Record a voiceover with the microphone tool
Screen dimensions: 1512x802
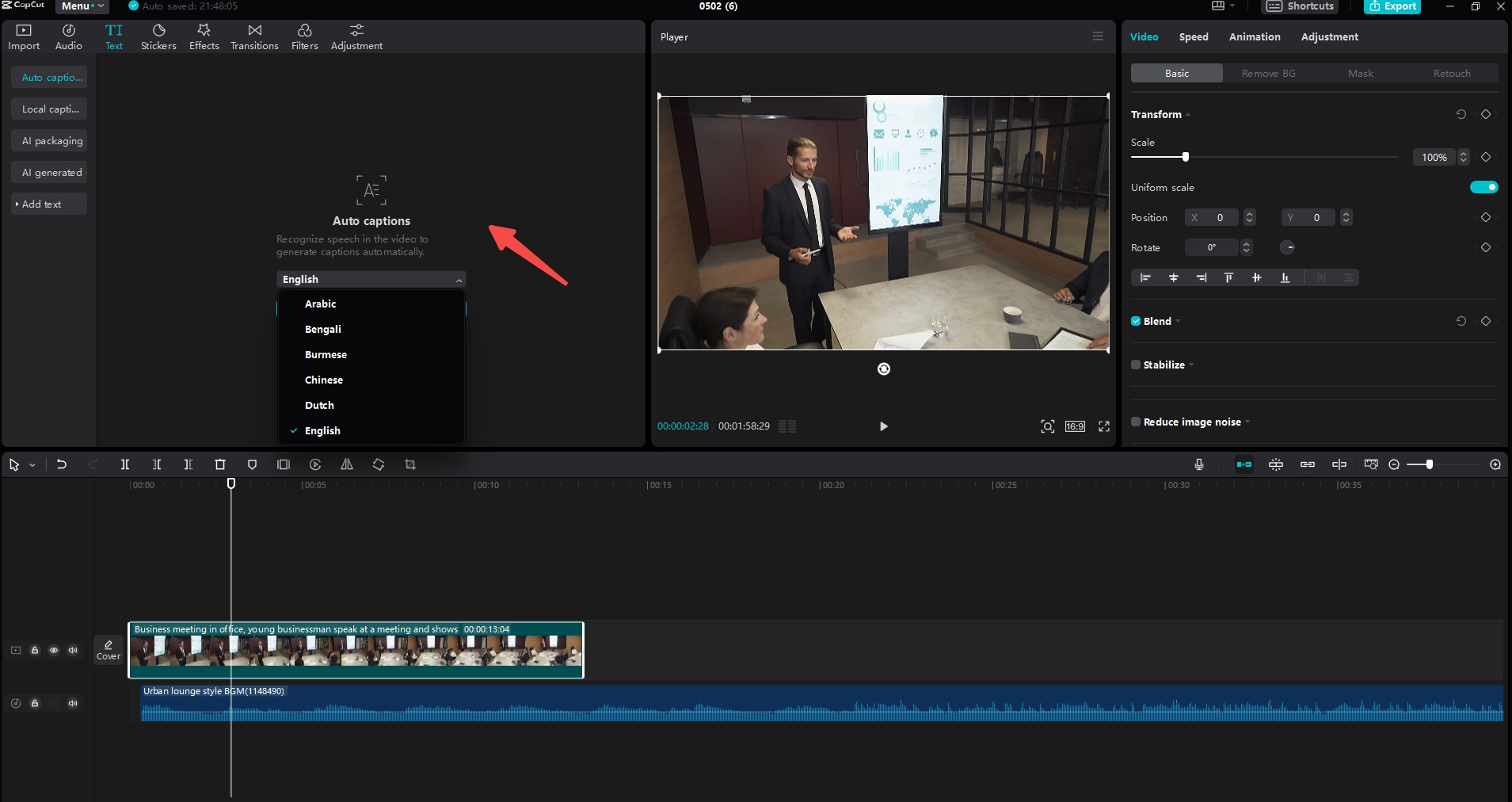coord(1197,464)
